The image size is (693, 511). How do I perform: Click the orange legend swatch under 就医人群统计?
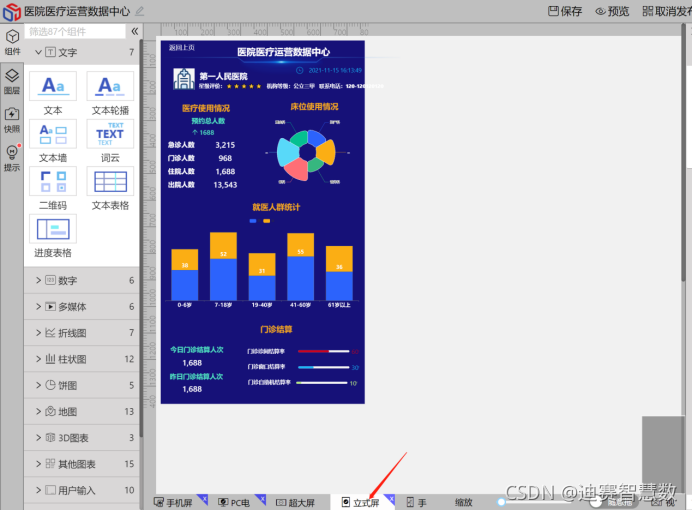tap(267, 221)
